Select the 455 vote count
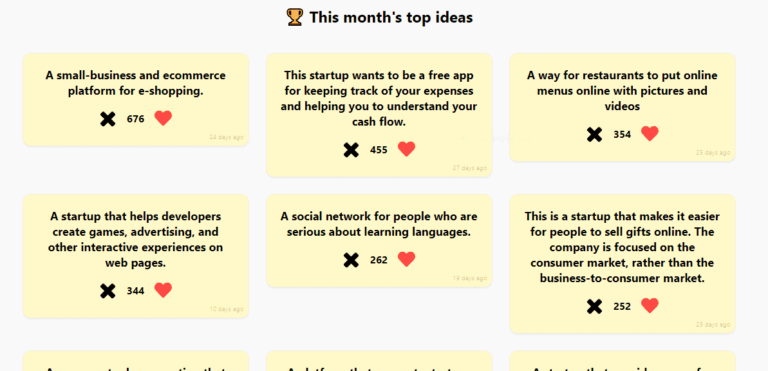 [x=379, y=149]
